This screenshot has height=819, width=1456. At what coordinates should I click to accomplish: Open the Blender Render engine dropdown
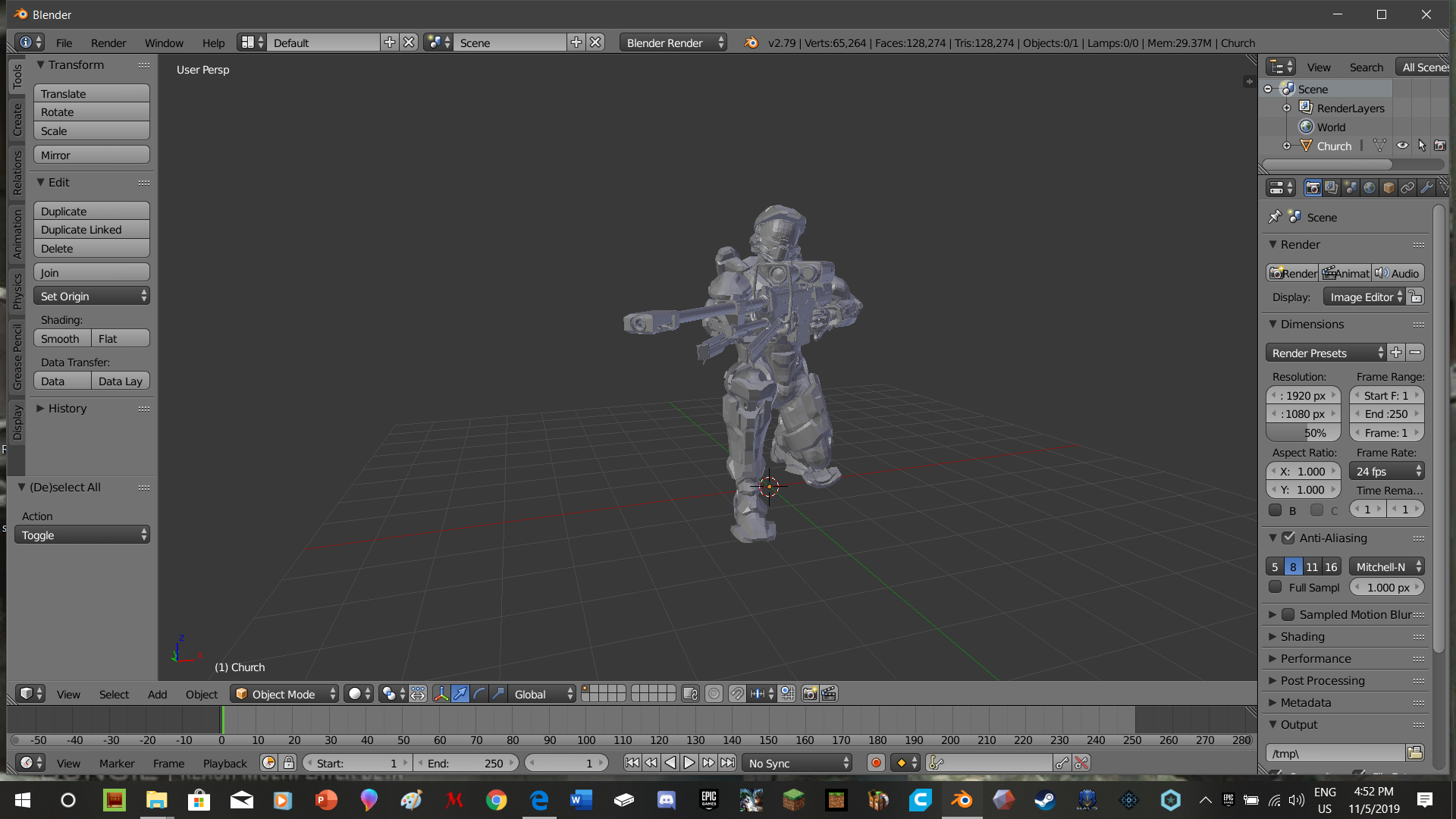tap(673, 42)
